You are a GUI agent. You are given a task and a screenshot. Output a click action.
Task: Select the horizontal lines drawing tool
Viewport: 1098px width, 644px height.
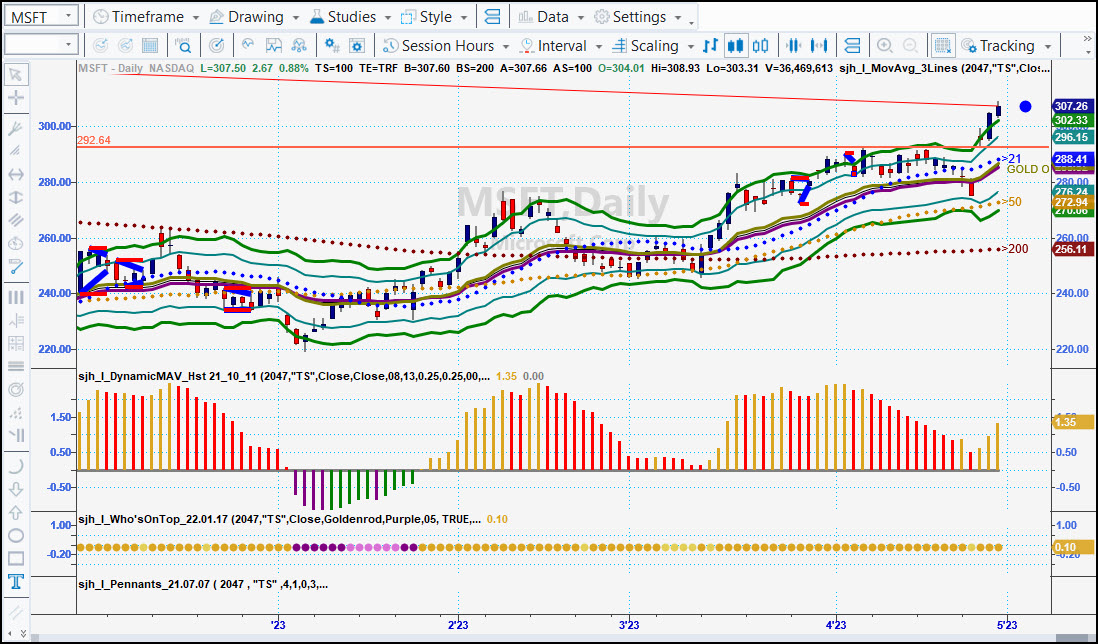coord(15,366)
